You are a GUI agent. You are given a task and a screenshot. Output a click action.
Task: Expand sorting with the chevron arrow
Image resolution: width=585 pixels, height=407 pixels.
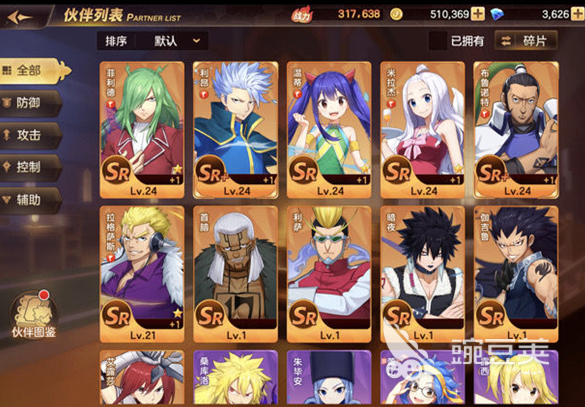click(197, 41)
